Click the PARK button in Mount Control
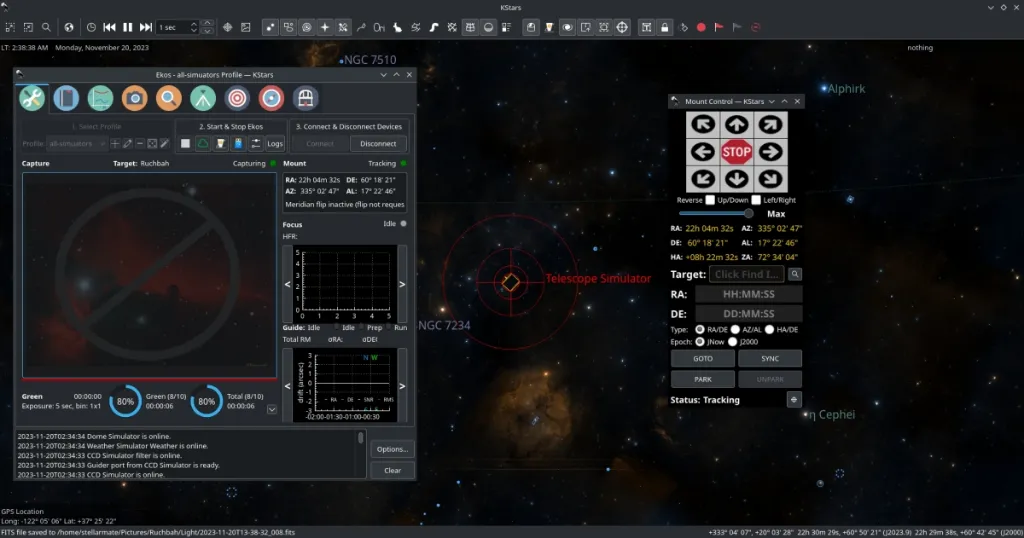Screen dimensions: 1024x538 point(703,379)
